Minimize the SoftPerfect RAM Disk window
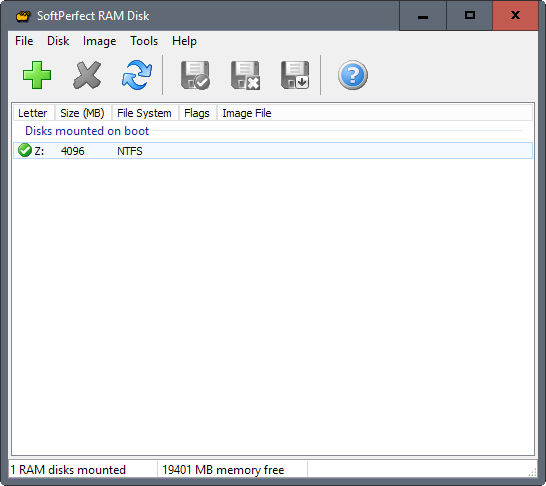546x486 pixels. pyautogui.click(x=423, y=16)
